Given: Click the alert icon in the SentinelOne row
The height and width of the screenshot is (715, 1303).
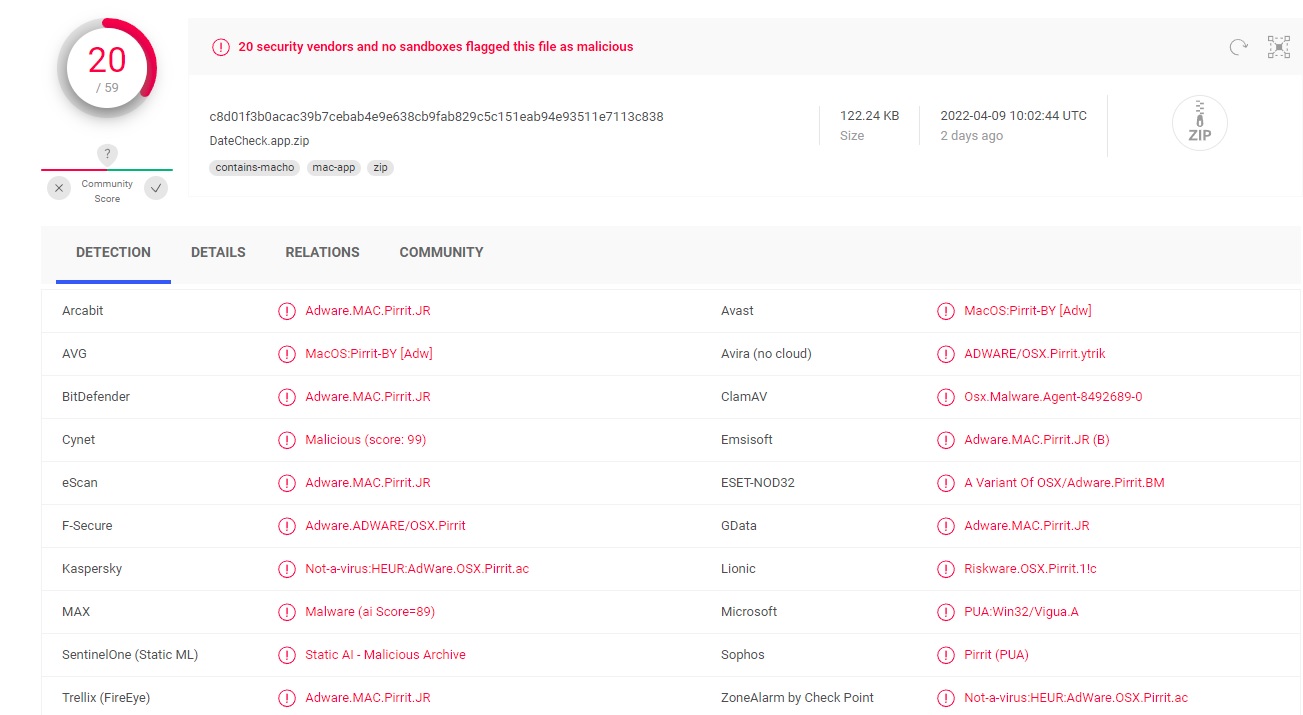Looking at the screenshot, I should 287,655.
